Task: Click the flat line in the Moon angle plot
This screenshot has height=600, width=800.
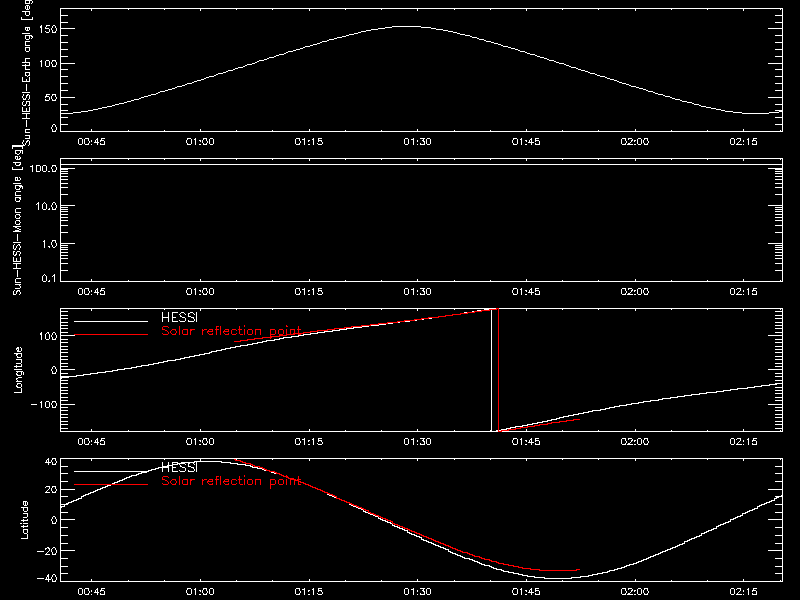Action: click(x=421, y=165)
